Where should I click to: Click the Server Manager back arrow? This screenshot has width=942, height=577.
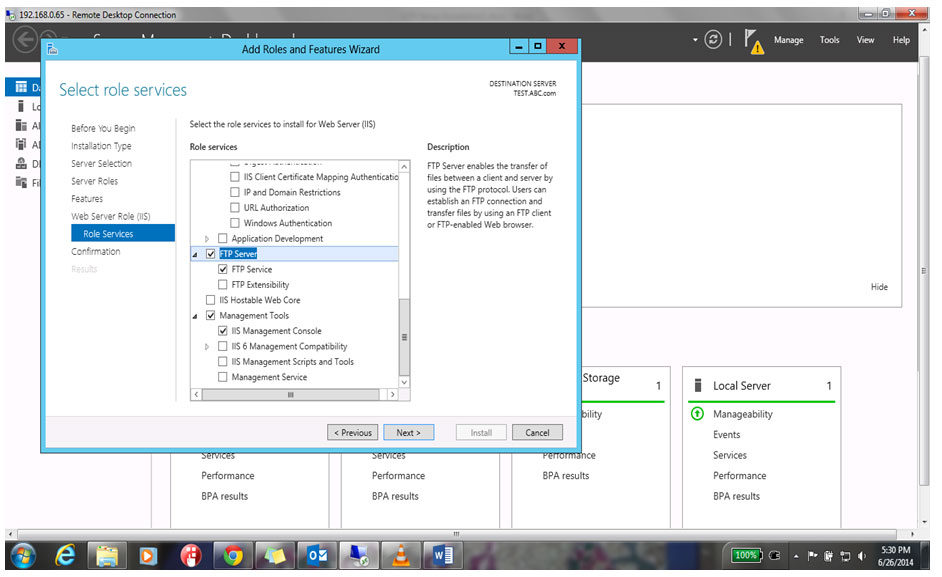(25, 40)
